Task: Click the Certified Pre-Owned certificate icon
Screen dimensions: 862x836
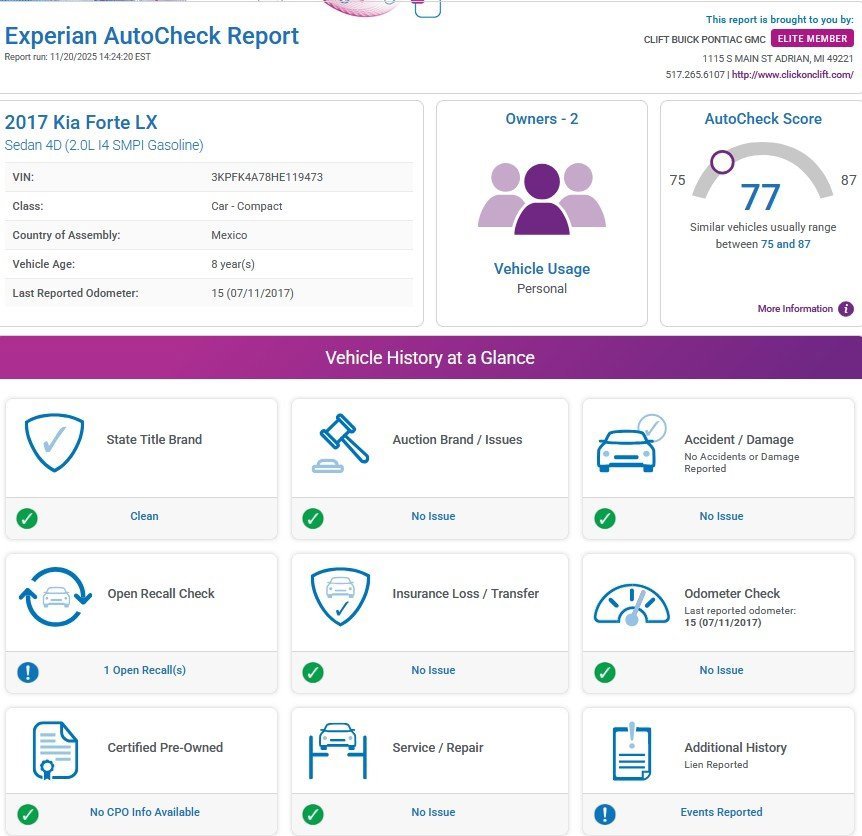Action: point(55,751)
